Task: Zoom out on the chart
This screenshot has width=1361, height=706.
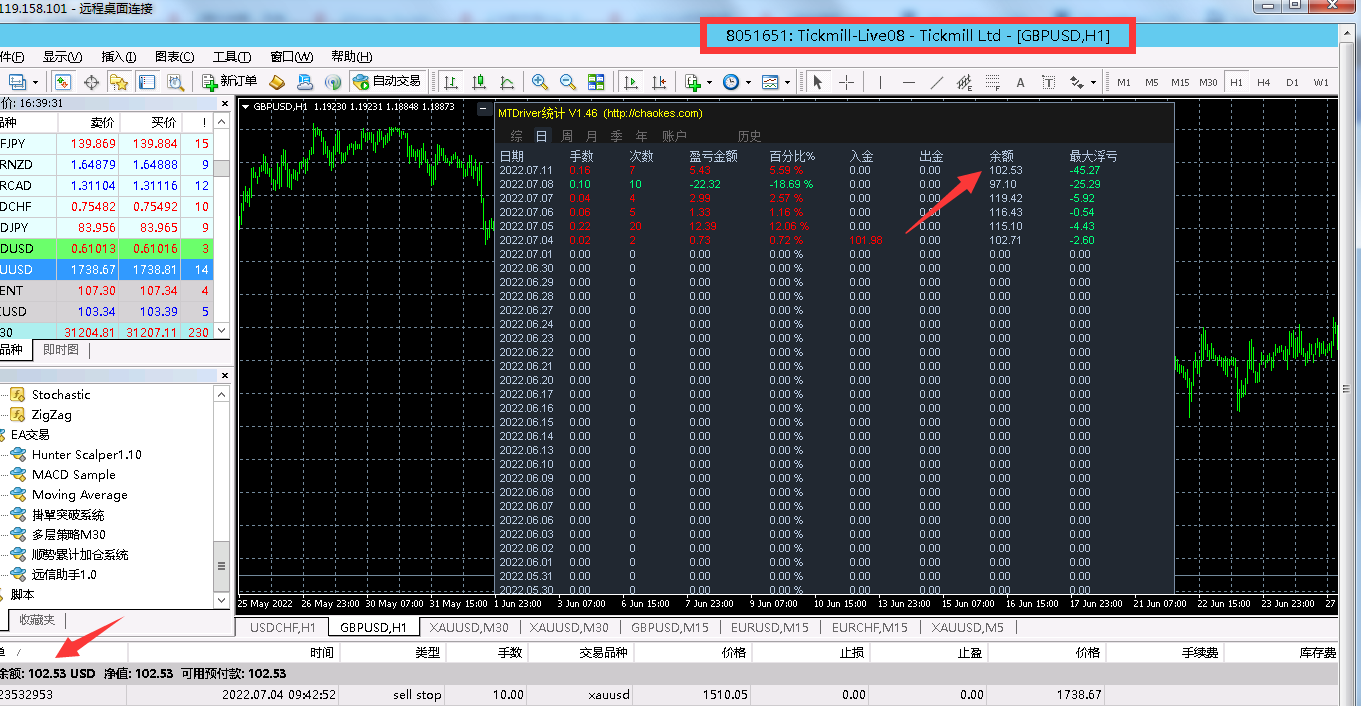Action: click(x=568, y=82)
